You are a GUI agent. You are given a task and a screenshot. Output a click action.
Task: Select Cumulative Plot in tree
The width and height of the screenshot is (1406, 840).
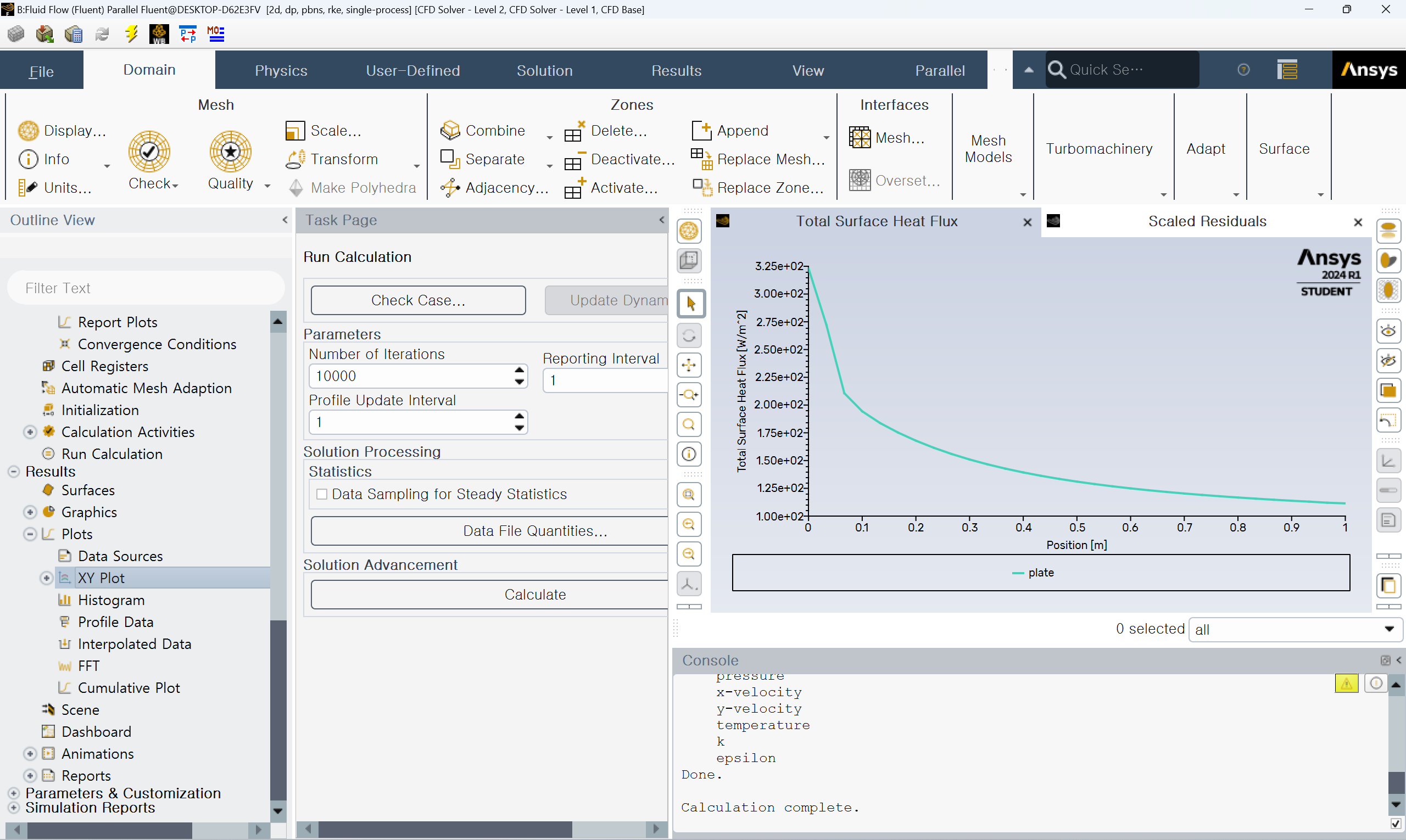click(x=129, y=688)
